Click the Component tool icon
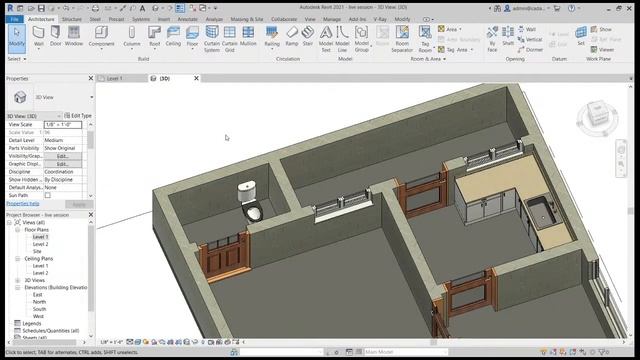This screenshot has height=360, width=640. pyautogui.click(x=101, y=33)
